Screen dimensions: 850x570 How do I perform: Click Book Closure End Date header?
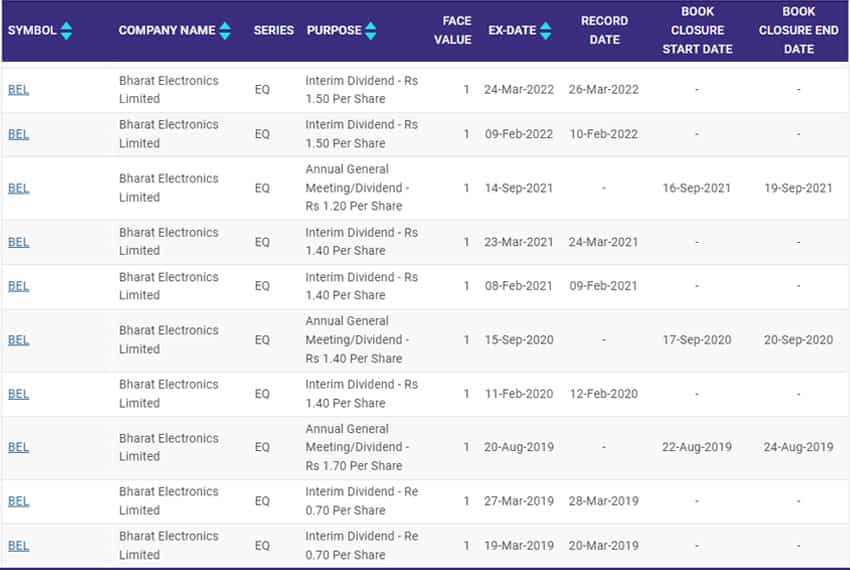click(799, 30)
